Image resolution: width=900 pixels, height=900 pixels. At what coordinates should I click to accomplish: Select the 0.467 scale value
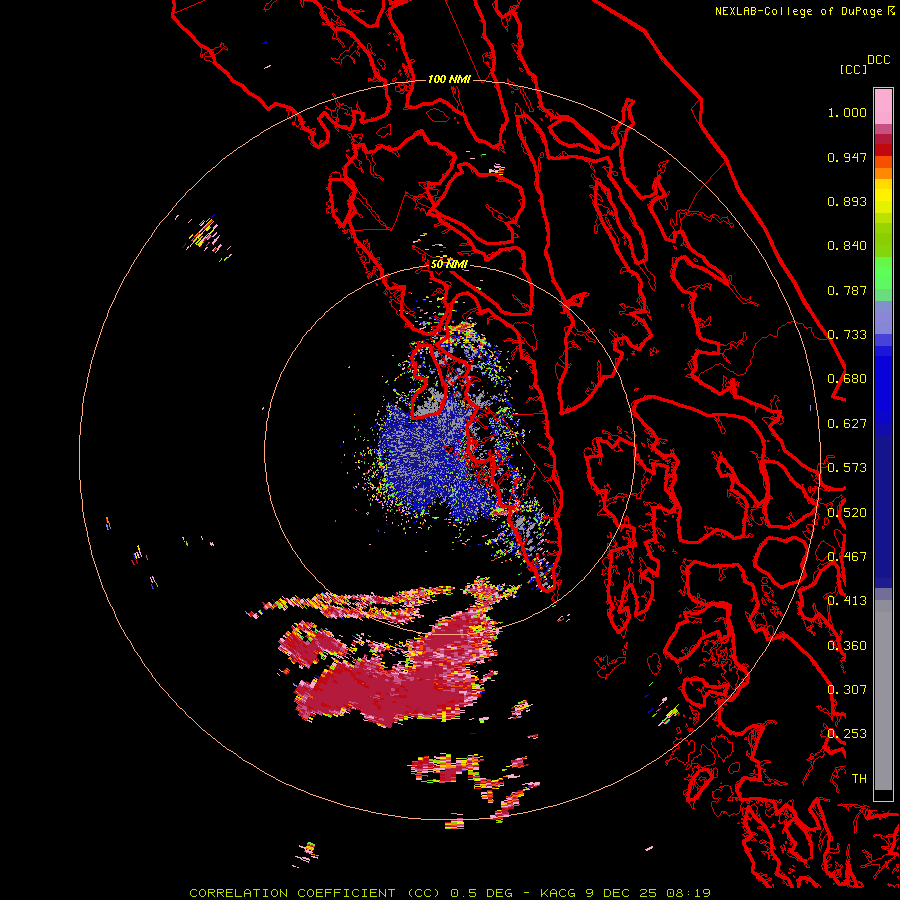point(847,557)
